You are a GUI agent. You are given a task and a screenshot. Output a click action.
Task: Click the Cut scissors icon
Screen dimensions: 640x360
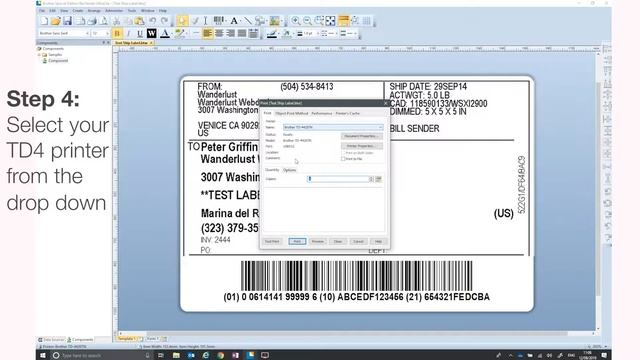116,21
